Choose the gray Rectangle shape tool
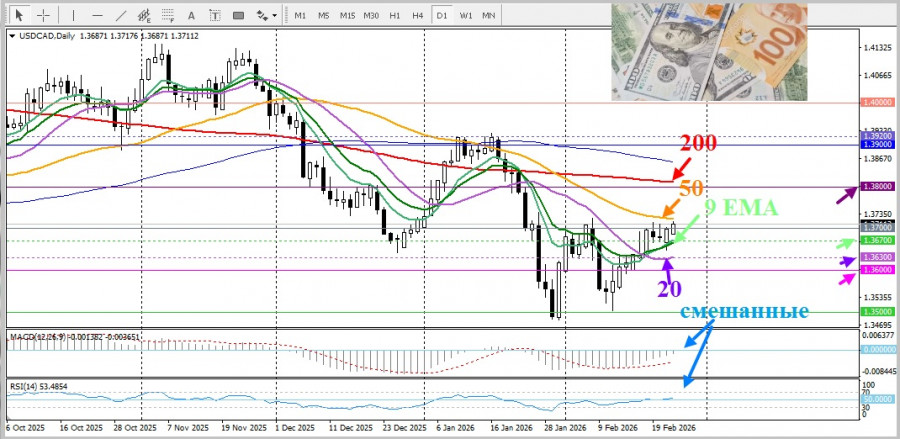 (238, 15)
